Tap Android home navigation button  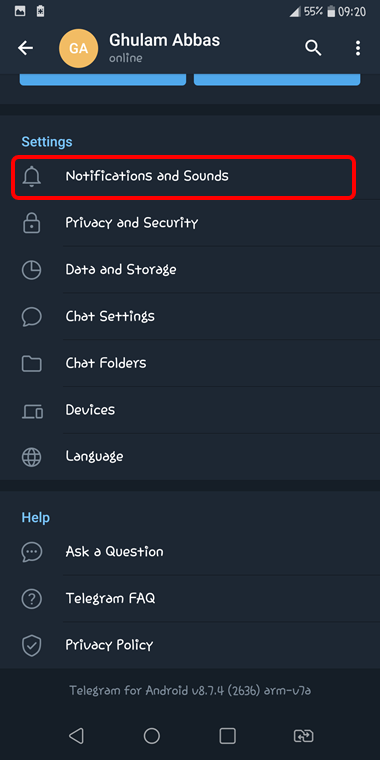pos(152,736)
